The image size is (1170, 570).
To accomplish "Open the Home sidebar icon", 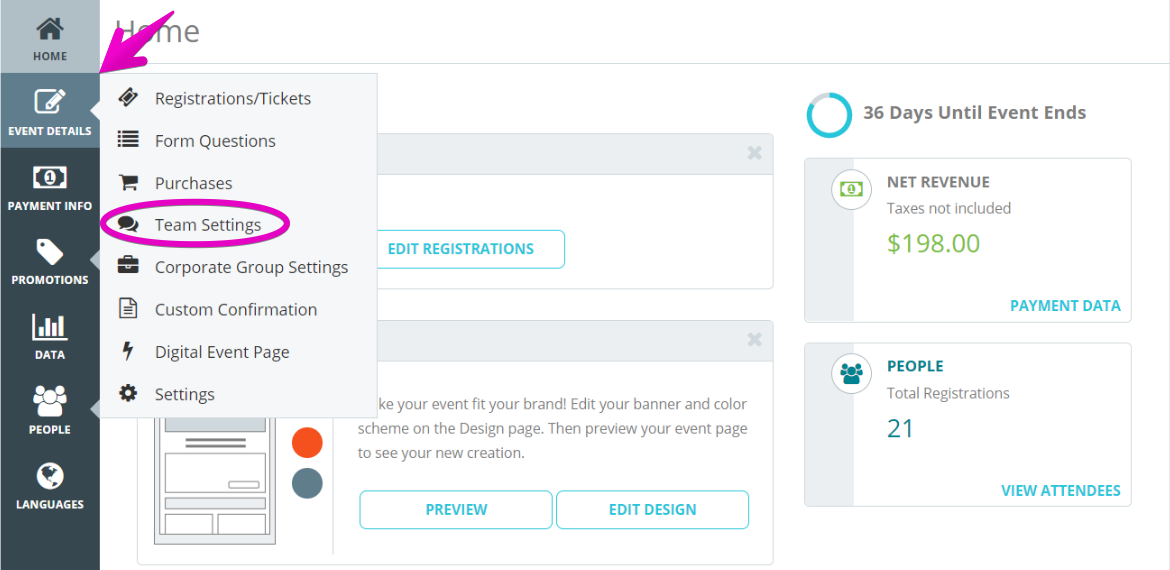I will pyautogui.click(x=49, y=30).
